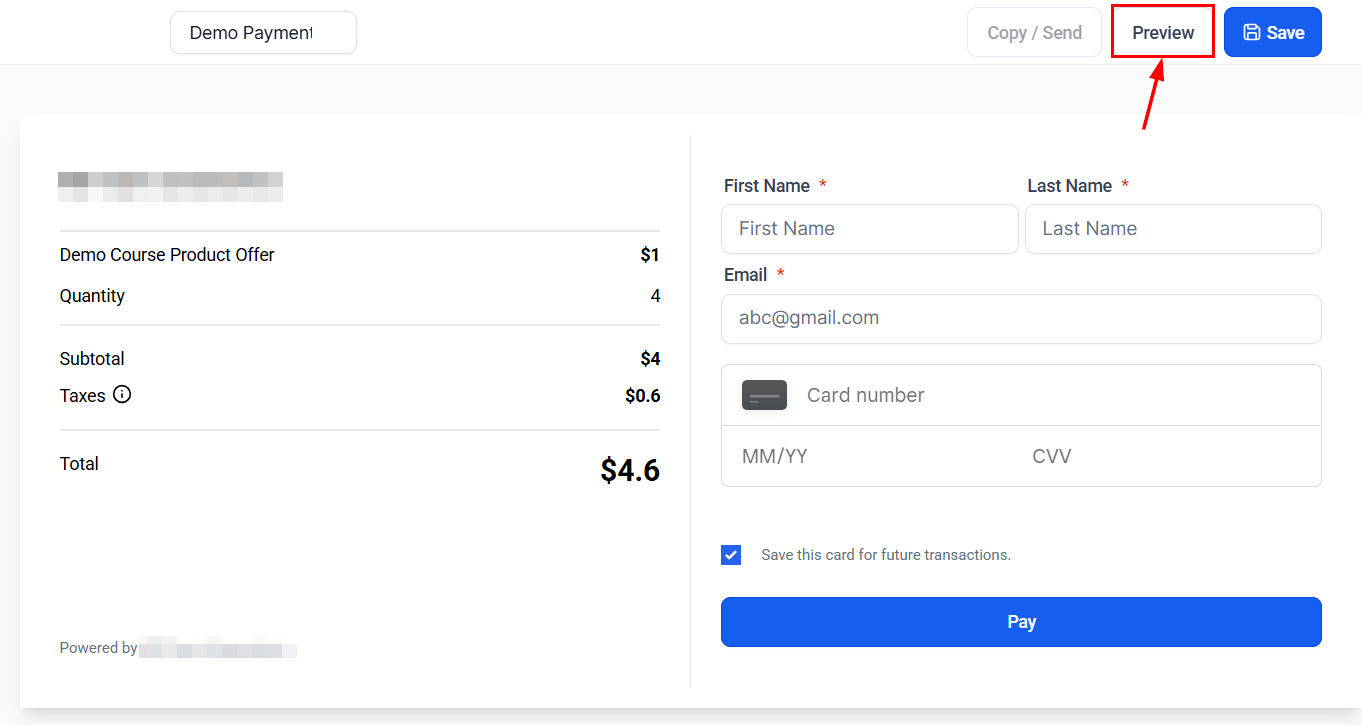
Task: Open the Powered by link
Action: tap(217, 649)
